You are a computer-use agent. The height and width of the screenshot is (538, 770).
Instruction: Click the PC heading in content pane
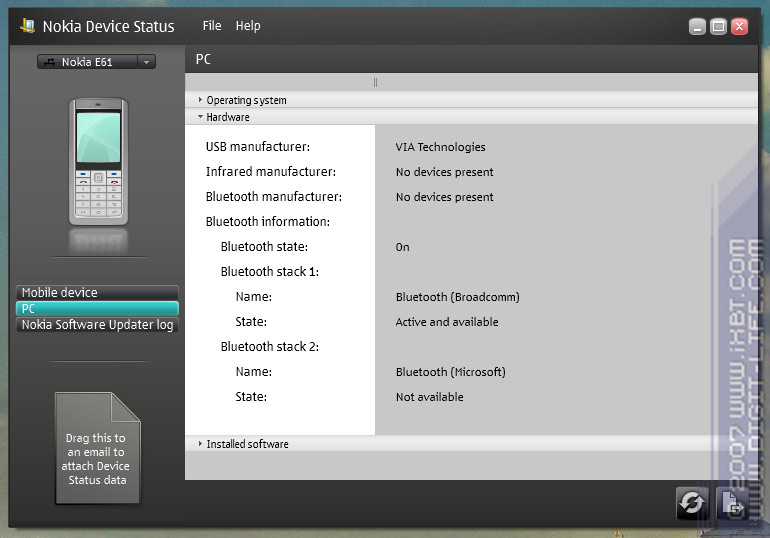coord(203,59)
